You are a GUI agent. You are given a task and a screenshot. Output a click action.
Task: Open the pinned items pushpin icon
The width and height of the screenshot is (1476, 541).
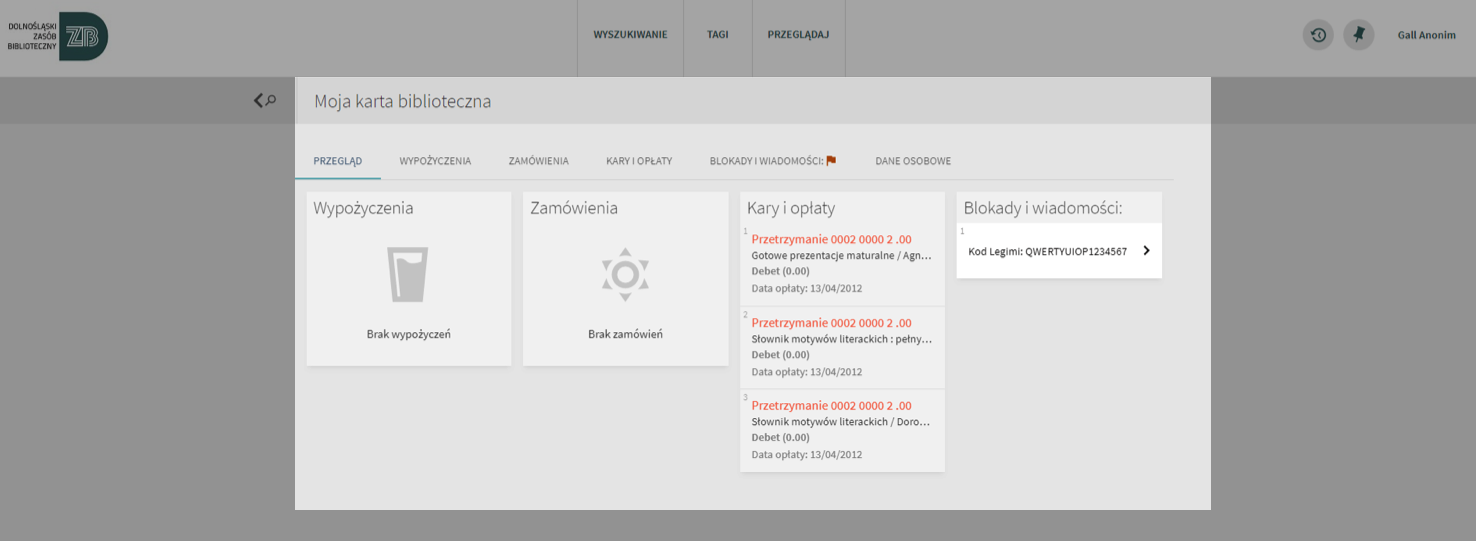point(1358,35)
